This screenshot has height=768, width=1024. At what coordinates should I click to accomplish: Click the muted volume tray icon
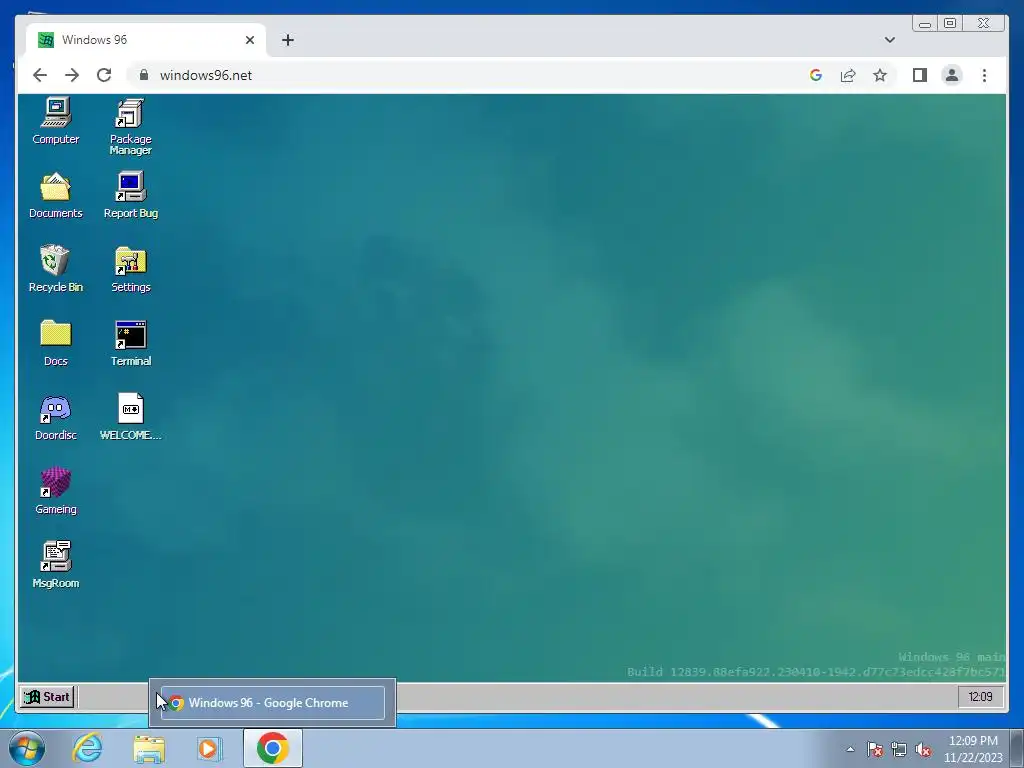(x=923, y=749)
